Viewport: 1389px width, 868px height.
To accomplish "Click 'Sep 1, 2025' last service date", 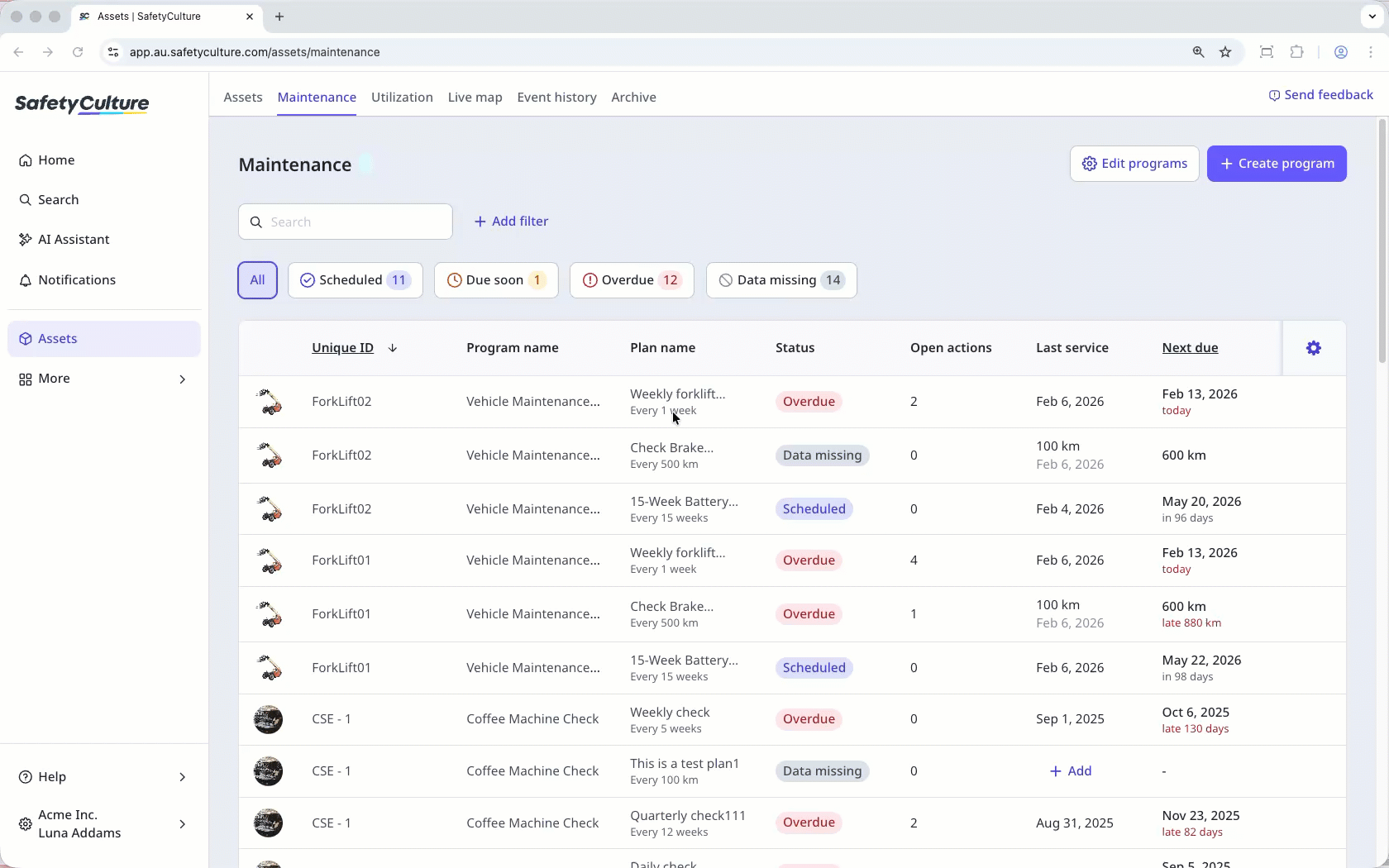I will click(x=1070, y=719).
